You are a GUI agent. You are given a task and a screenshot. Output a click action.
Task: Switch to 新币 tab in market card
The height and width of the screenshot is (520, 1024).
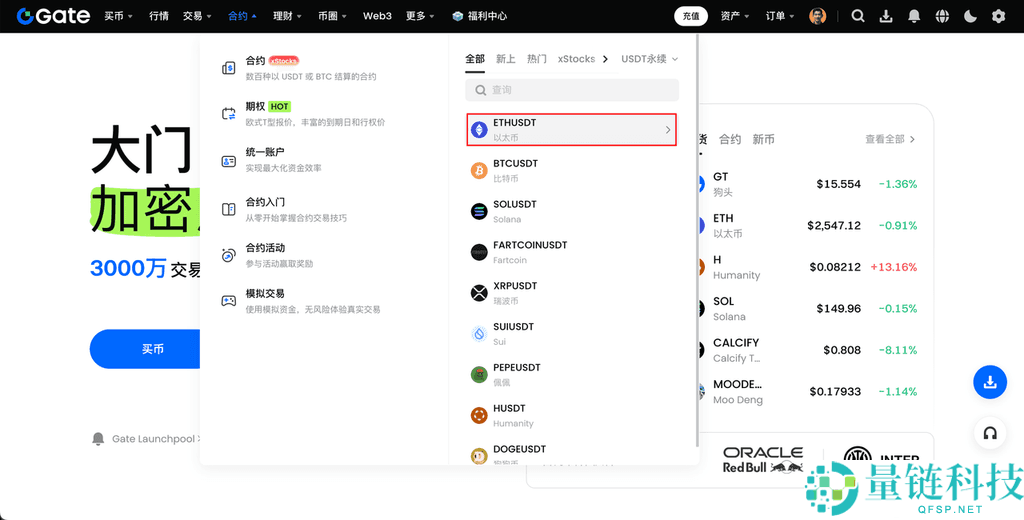tap(763, 139)
